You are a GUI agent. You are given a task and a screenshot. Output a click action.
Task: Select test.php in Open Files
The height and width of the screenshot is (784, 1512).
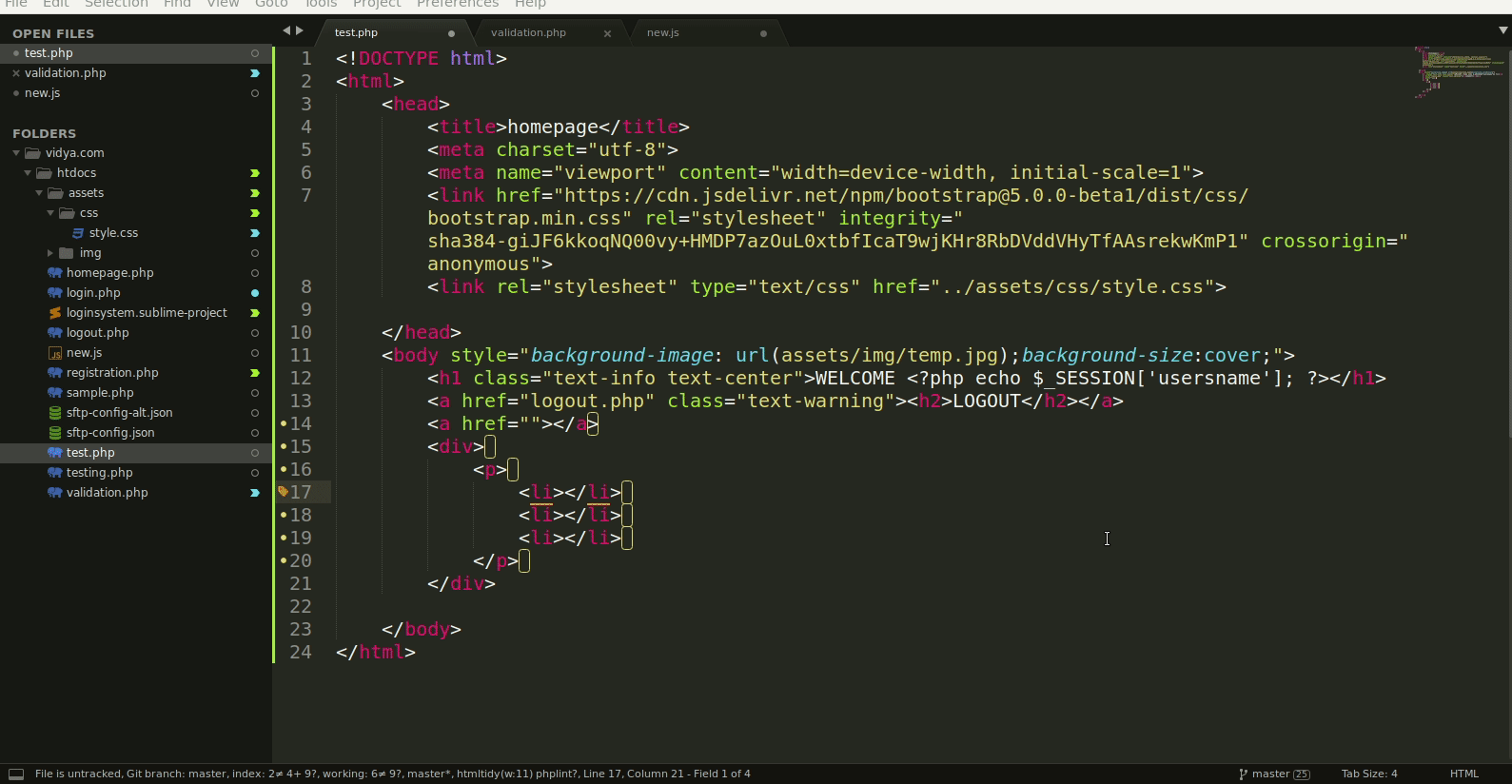coord(136,53)
